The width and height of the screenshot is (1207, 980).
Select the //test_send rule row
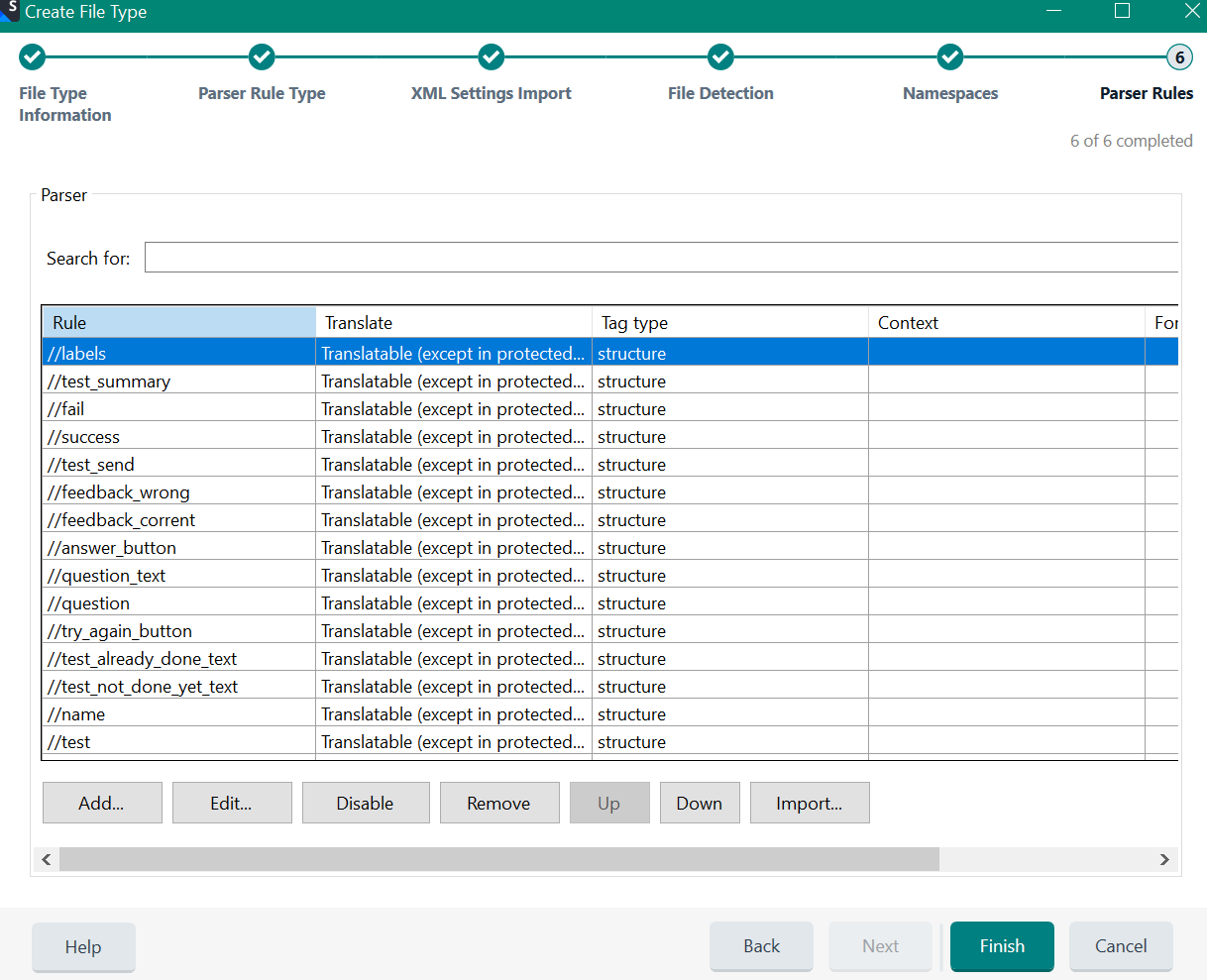[610, 465]
